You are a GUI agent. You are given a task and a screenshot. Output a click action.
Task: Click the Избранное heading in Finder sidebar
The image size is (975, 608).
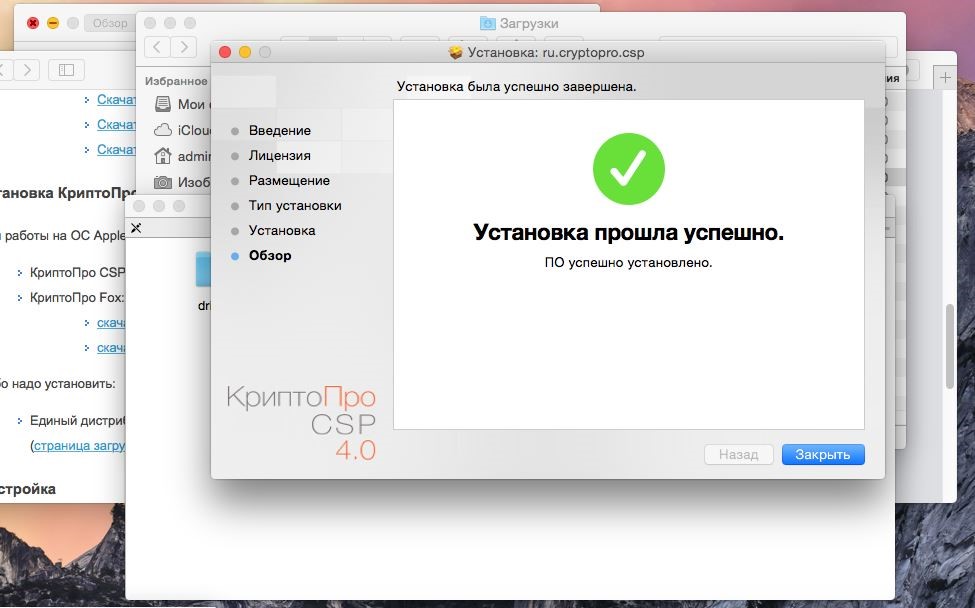176,81
